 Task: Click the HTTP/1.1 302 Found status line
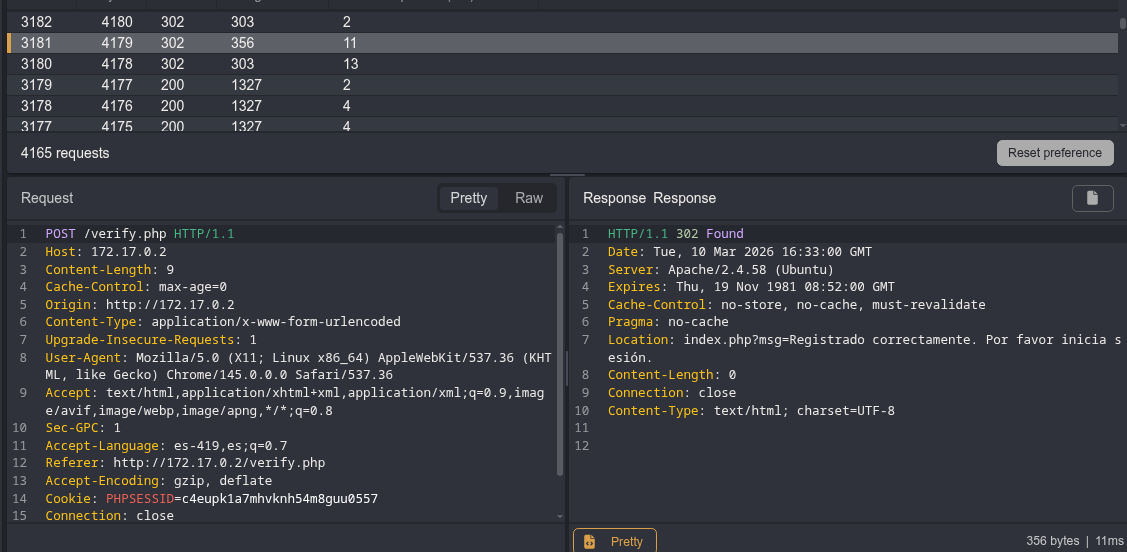(675, 233)
